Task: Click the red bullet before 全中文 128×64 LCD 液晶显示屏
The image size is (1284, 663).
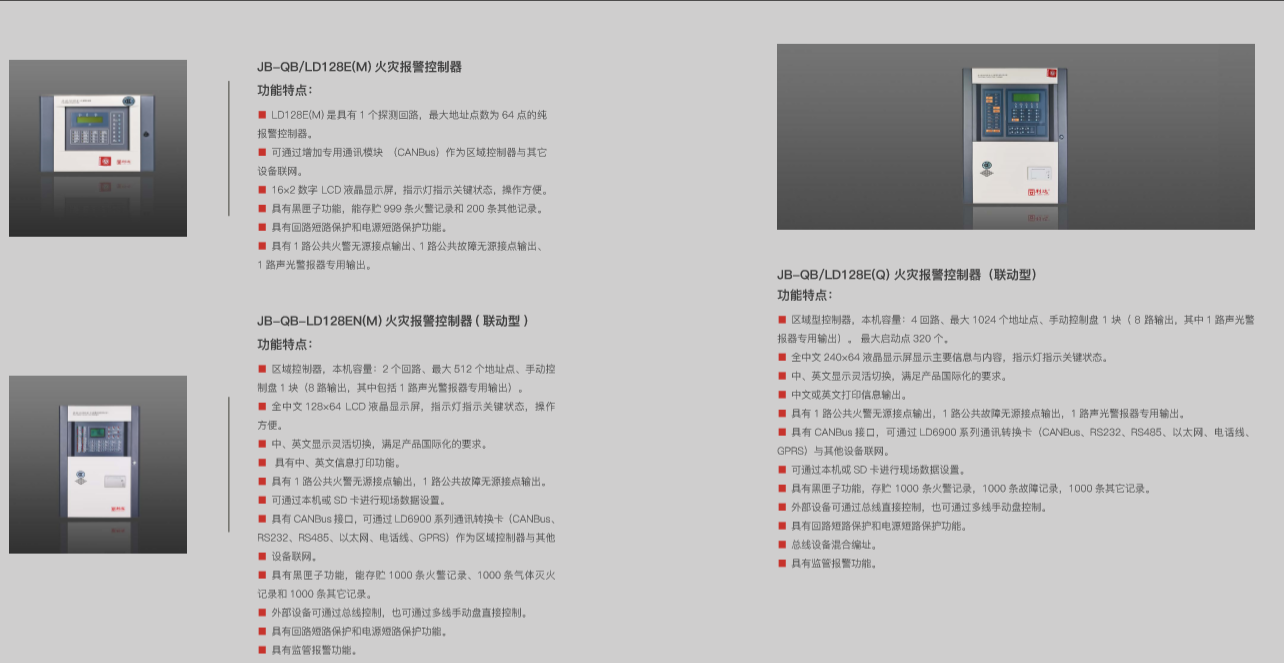Action: click(262, 407)
